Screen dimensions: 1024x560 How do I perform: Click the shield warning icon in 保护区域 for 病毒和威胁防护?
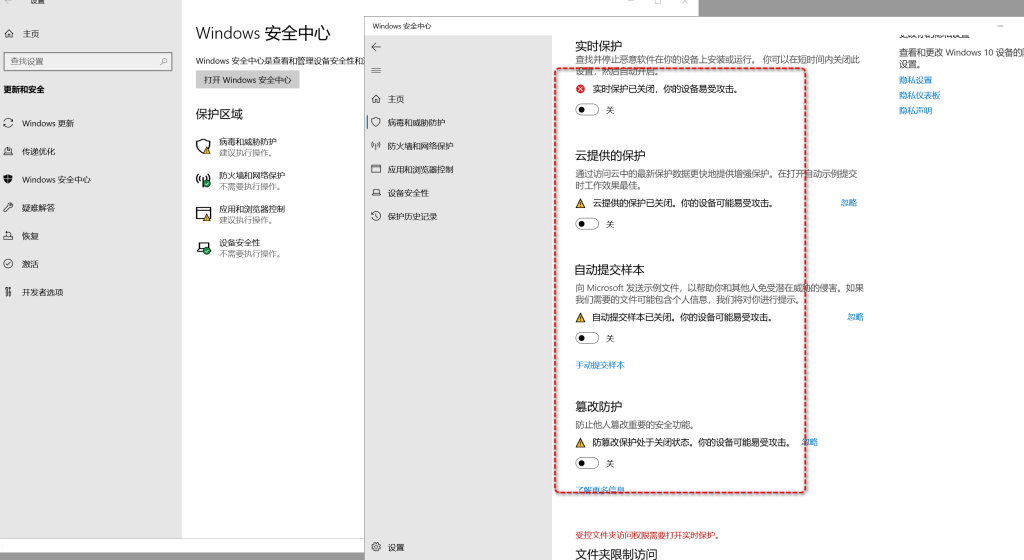[204, 146]
